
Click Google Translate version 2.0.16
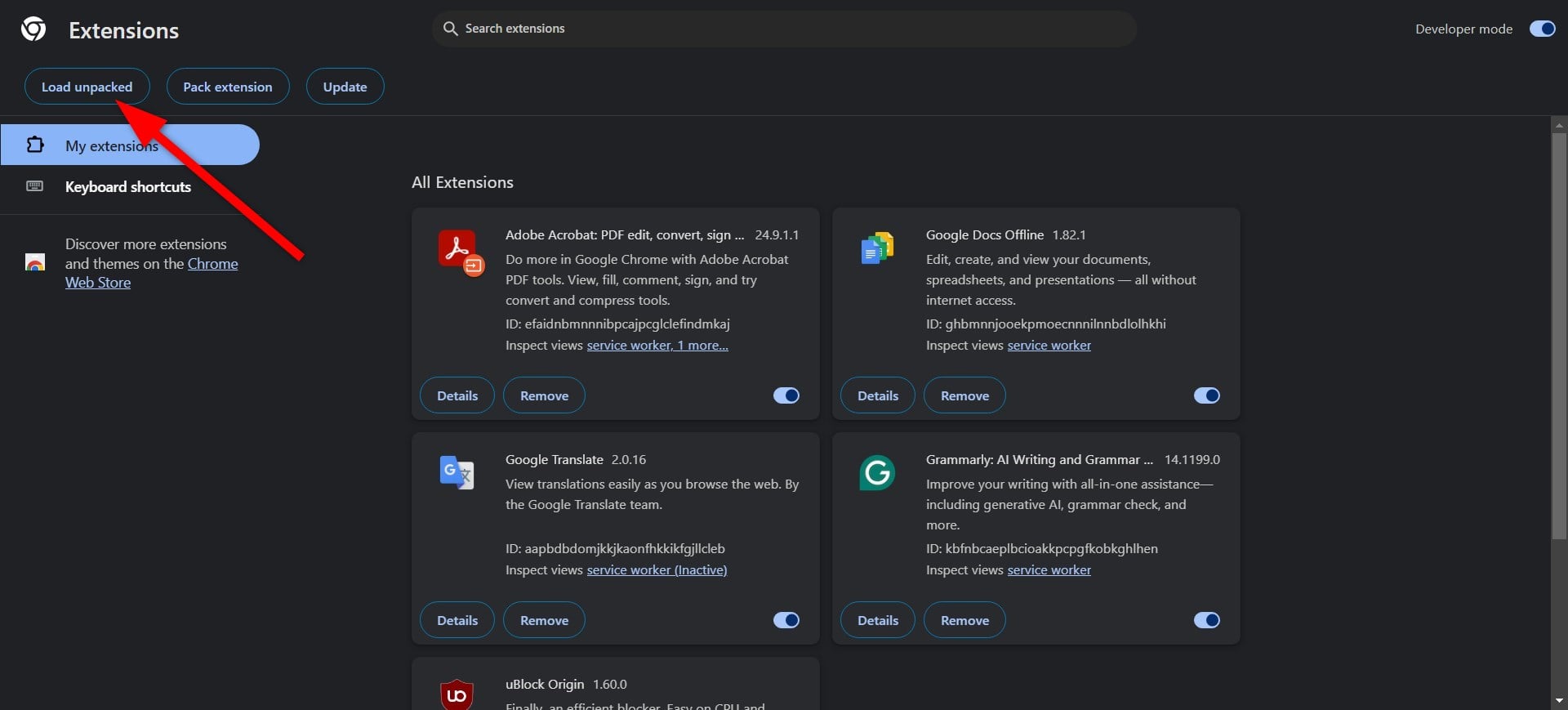629,460
